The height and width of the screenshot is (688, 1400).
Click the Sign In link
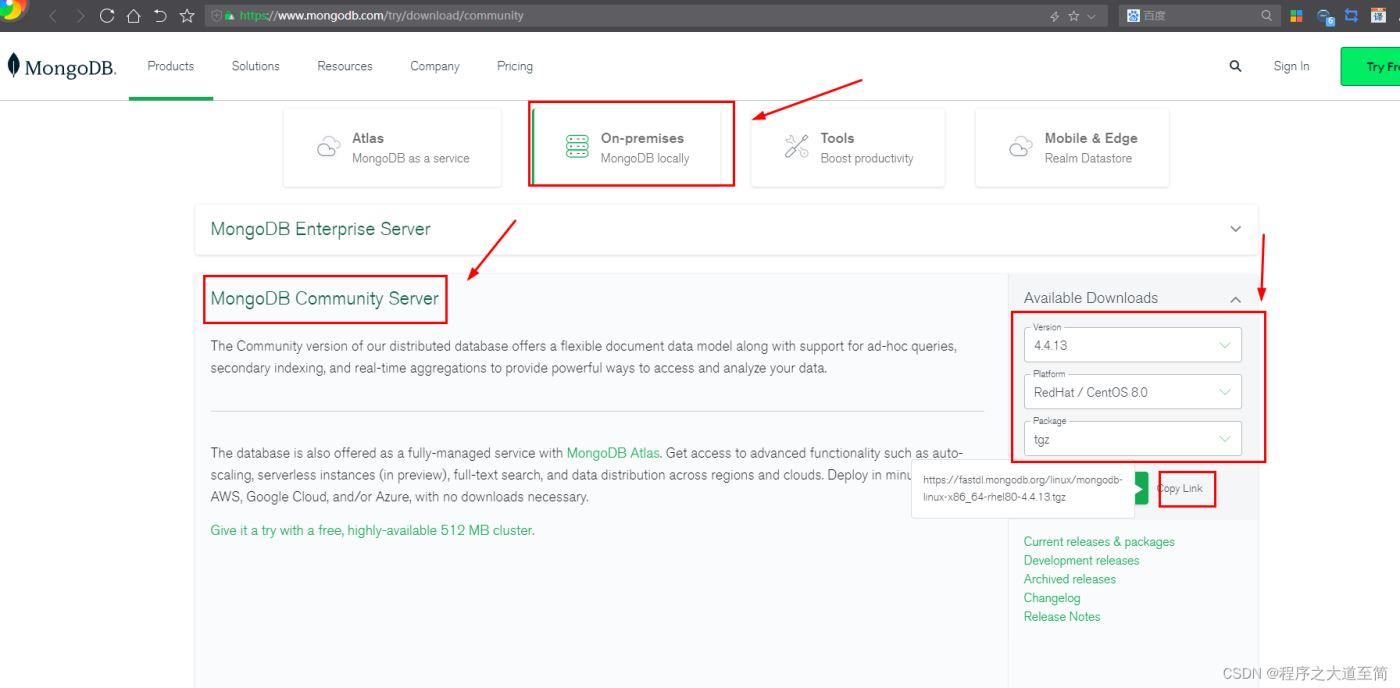pyautogui.click(x=1291, y=66)
